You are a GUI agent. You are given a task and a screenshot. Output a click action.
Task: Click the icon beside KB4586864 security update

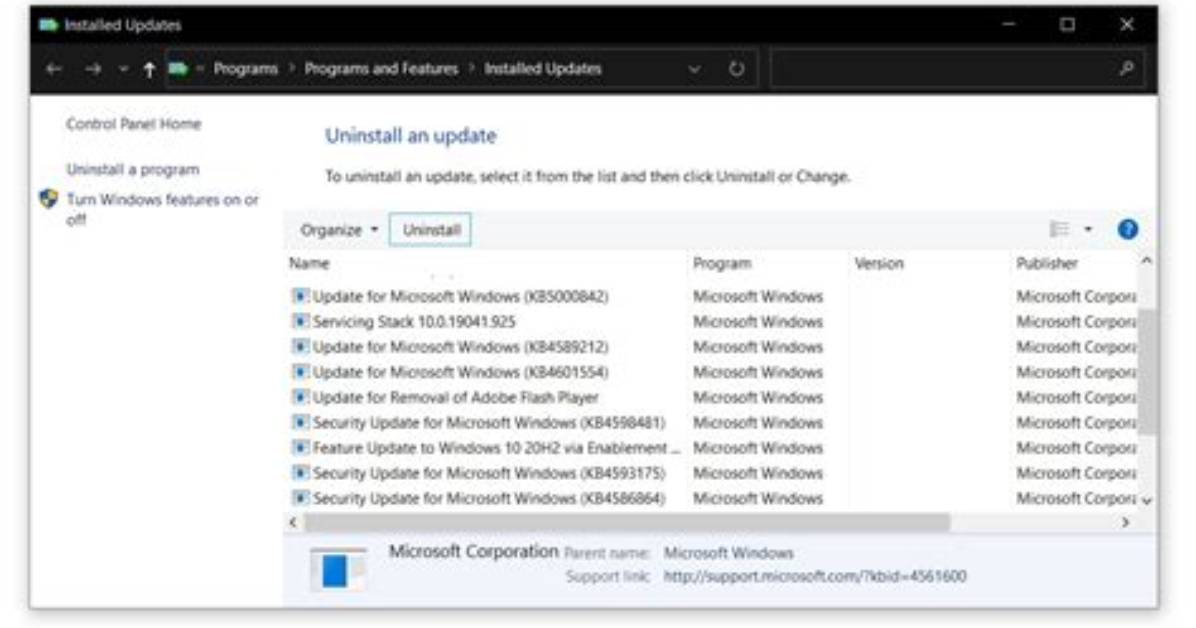(300, 497)
